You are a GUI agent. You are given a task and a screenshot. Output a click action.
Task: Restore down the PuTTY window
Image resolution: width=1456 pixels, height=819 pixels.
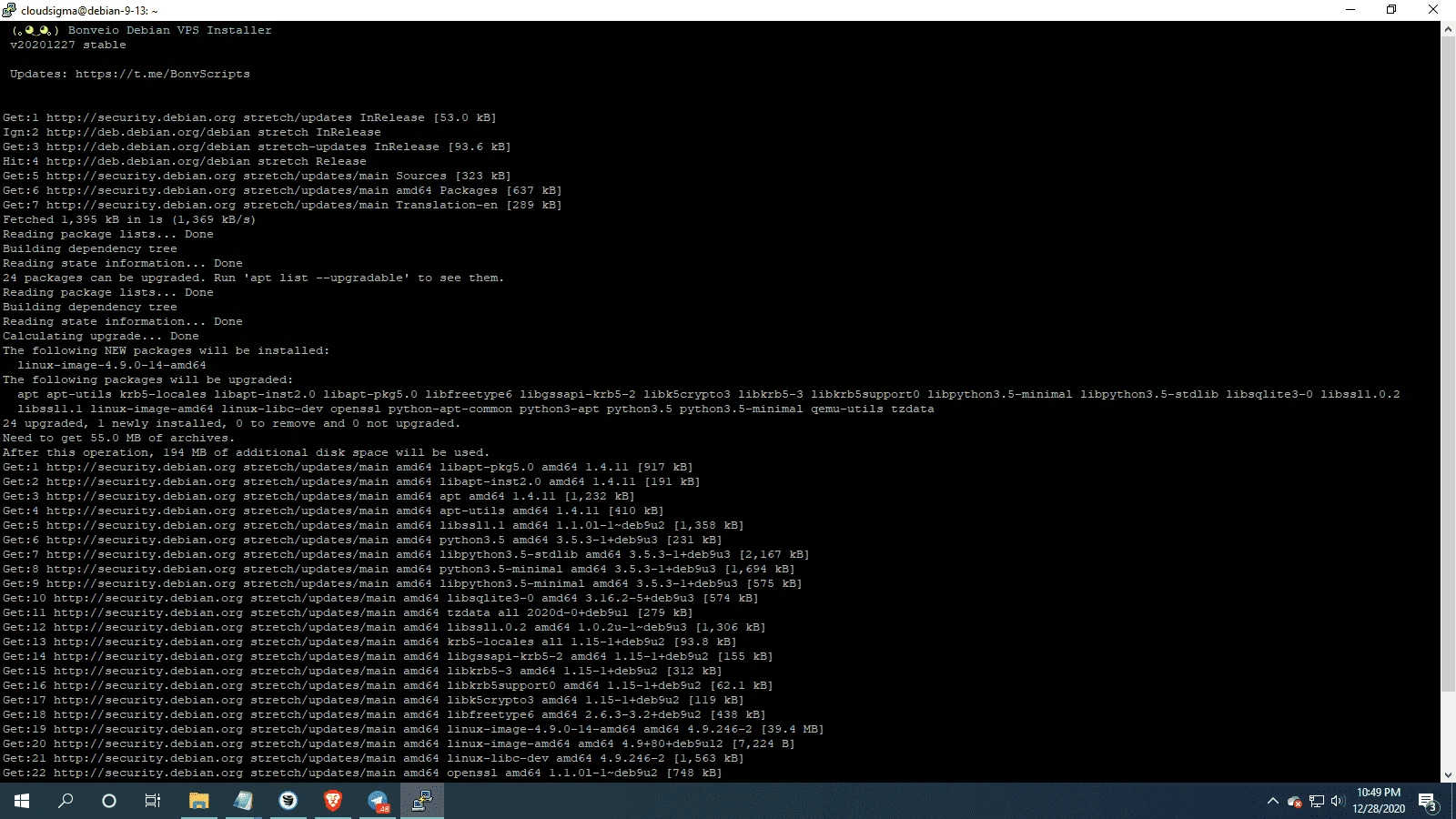[1391, 10]
